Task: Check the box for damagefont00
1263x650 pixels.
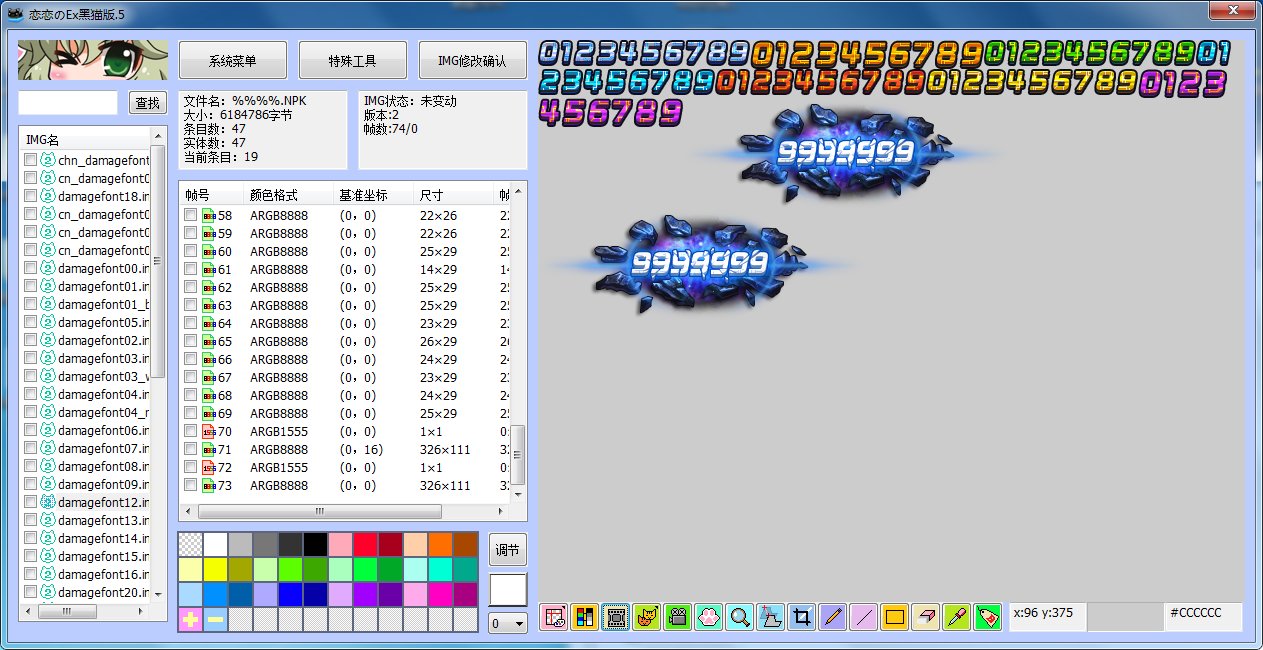Action: coord(30,268)
